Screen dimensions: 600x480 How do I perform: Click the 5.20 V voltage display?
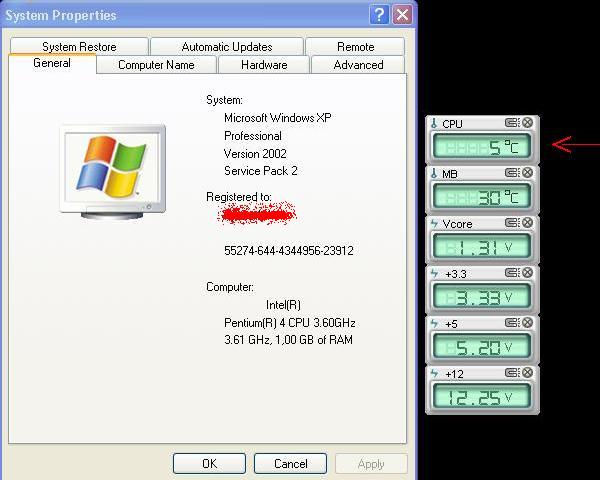[482, 346]
